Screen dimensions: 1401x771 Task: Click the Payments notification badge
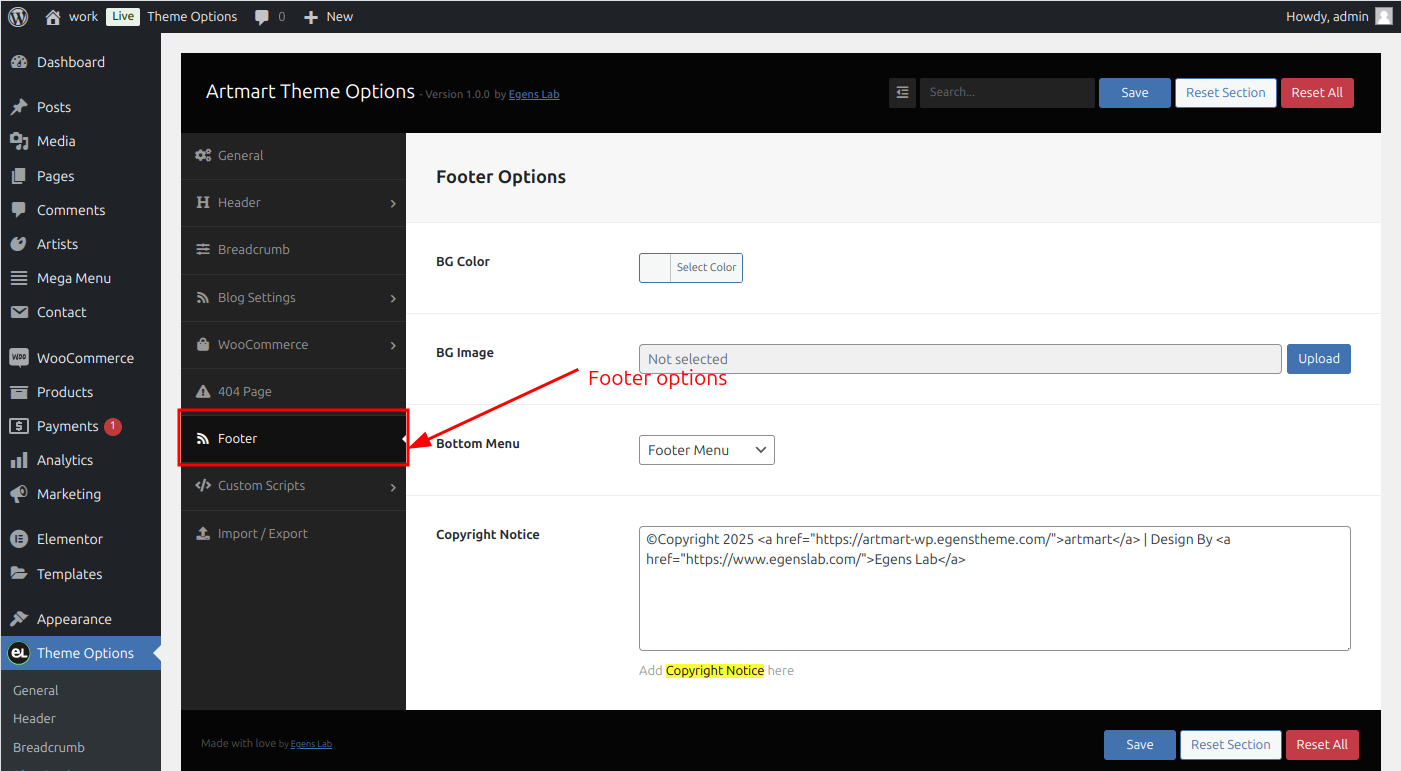(113, 426)
